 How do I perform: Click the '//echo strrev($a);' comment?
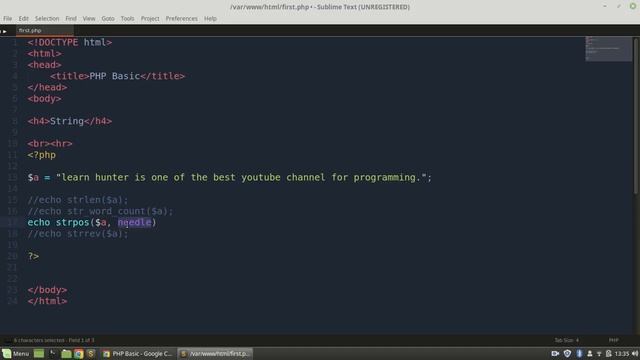[78, 234]
